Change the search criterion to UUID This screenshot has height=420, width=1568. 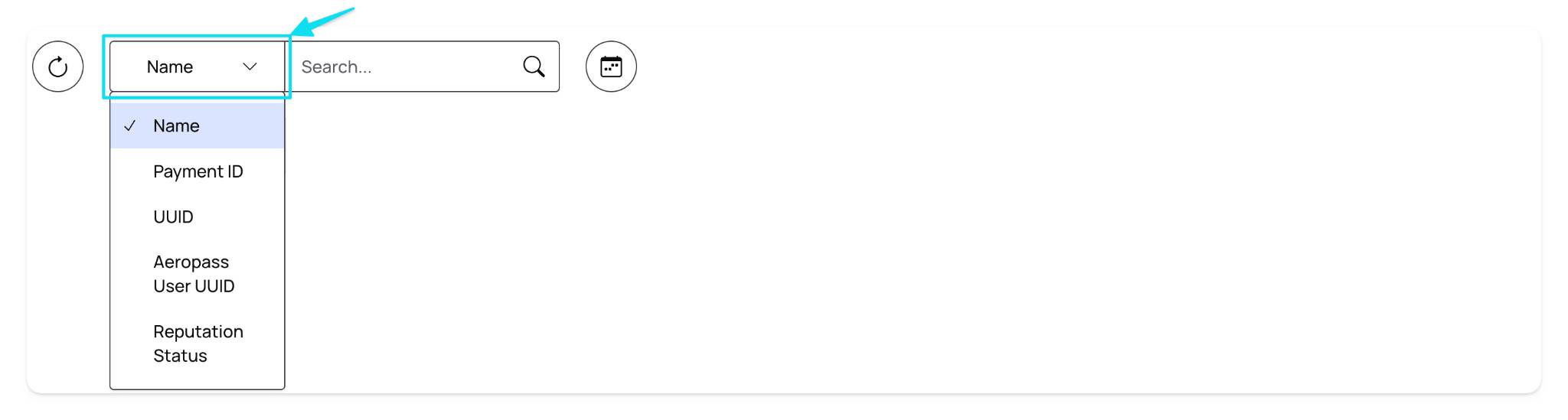pyautogui.click(x=198, y=217)
